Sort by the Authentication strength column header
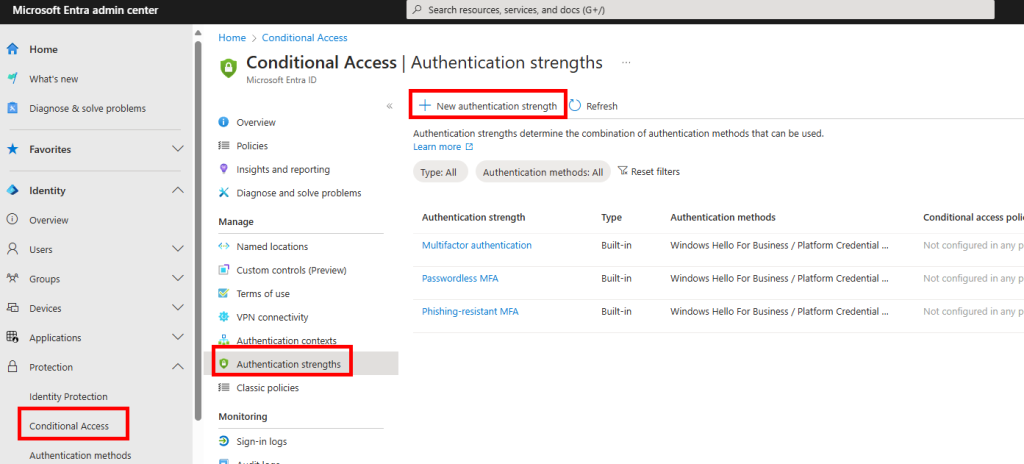The width and height of the screenshot is (1024, 464). click(473, 217)
